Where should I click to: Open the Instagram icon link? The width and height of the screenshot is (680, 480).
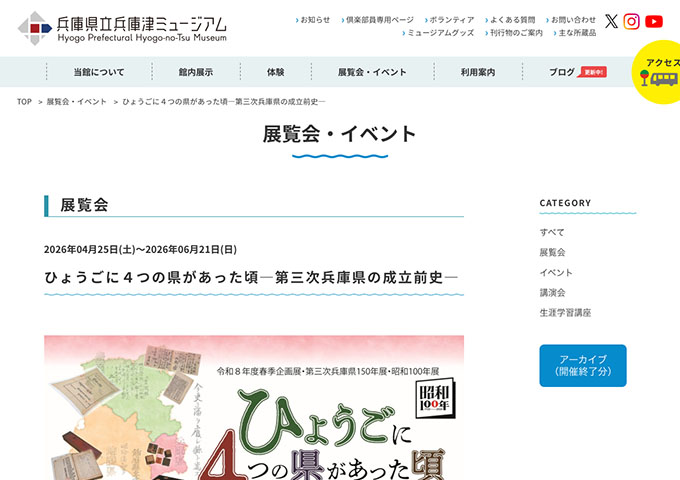(x=631, y=21)
